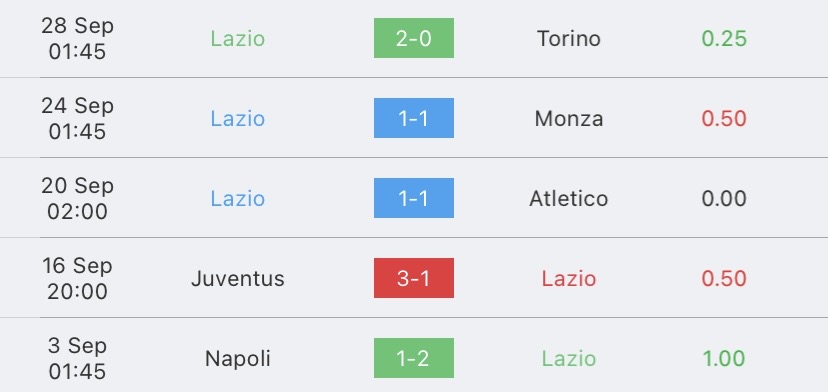
Task: Click the 16 Sep 20:00 date
Action: [78, 278]
